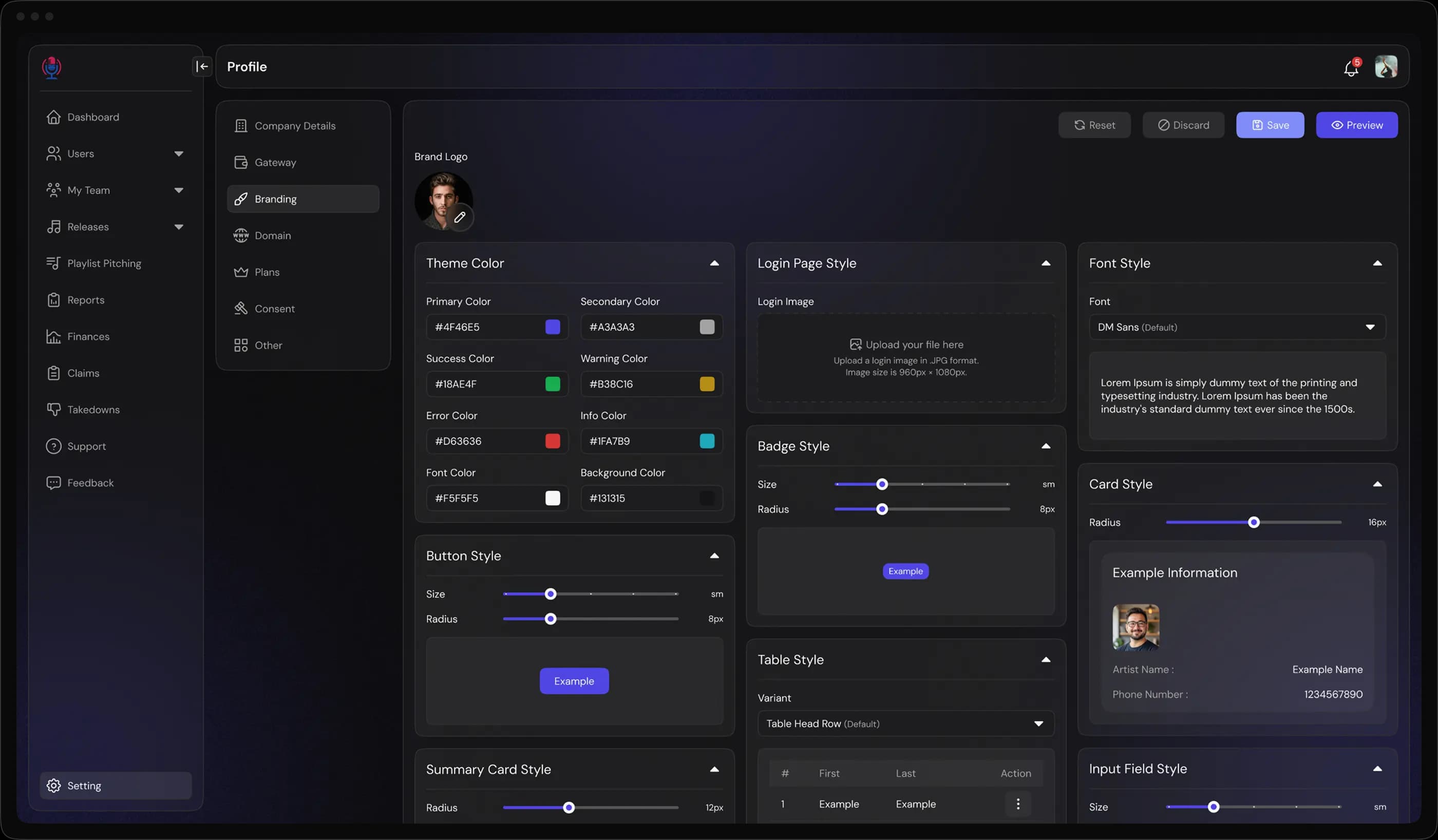Image resolution: width=1438 pixels, height=840 pixels.
Task: Collapse the Summary Card Style section
Action: tap(714, 769)
